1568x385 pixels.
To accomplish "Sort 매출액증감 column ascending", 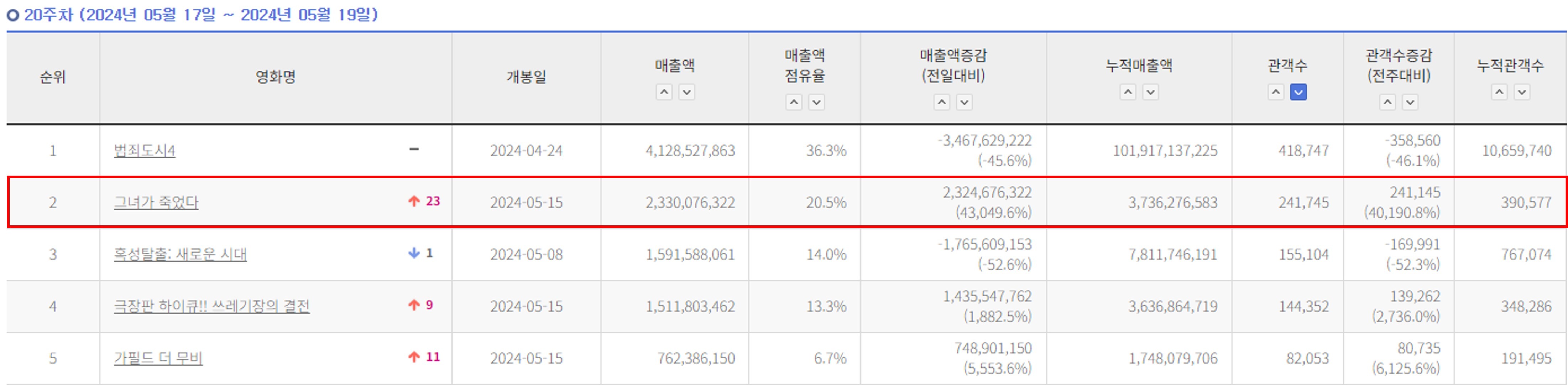I will coord(942,102).
